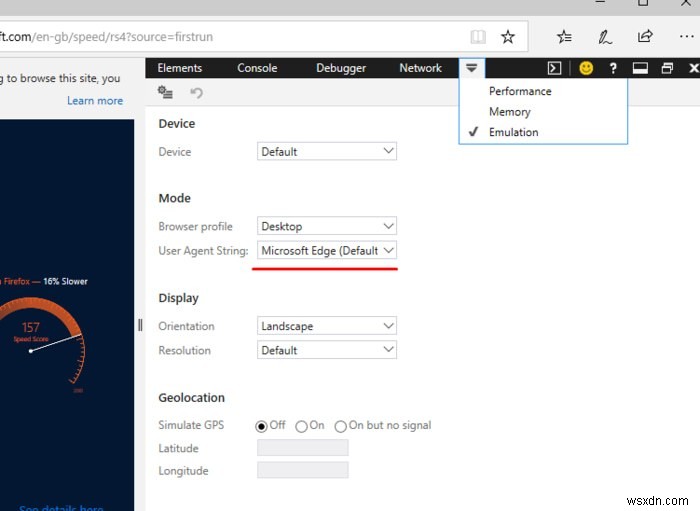Viewport: 700px width, 511px height.
Task: Dock DevTools to bottom icon
Action: 640,68
